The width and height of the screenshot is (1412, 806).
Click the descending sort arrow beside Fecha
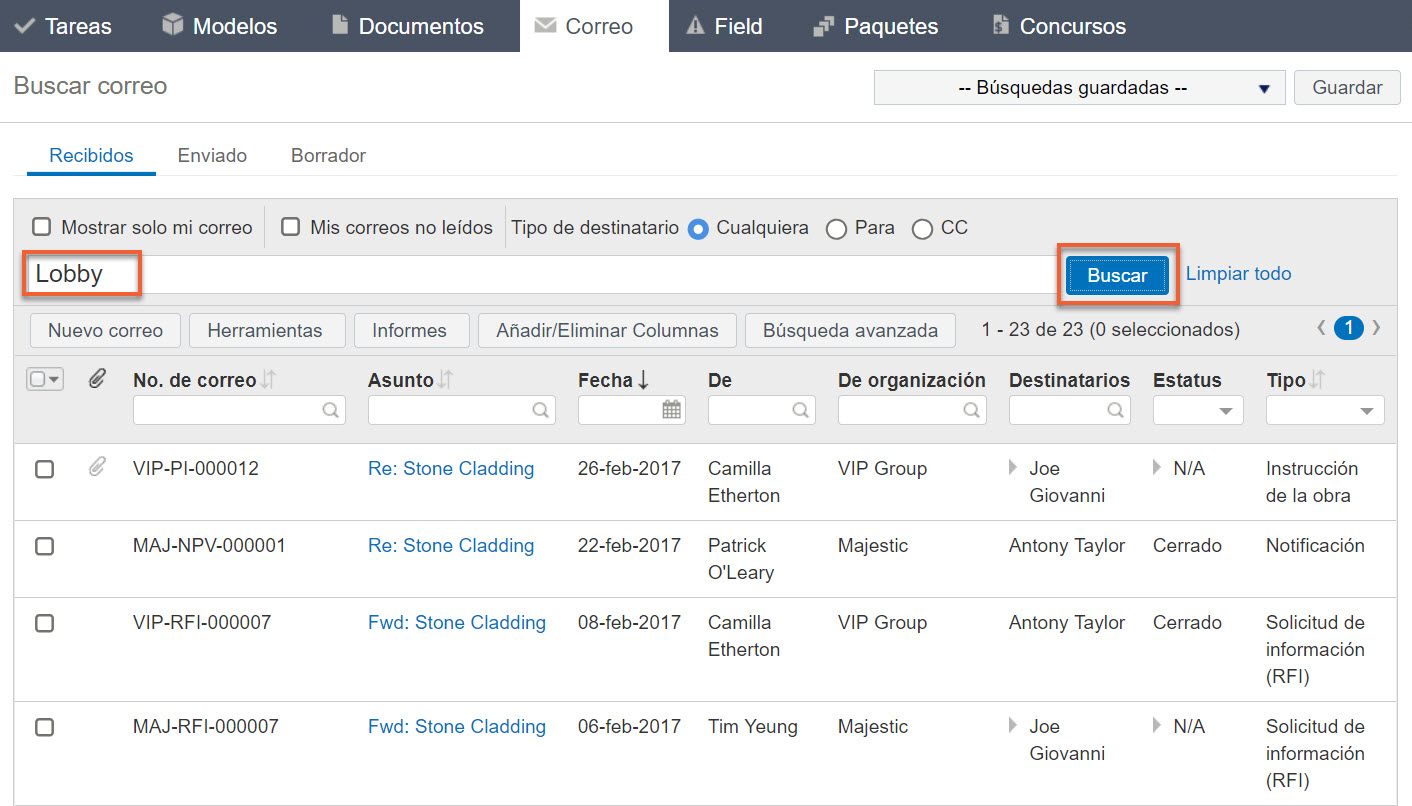tap(643, 380)
